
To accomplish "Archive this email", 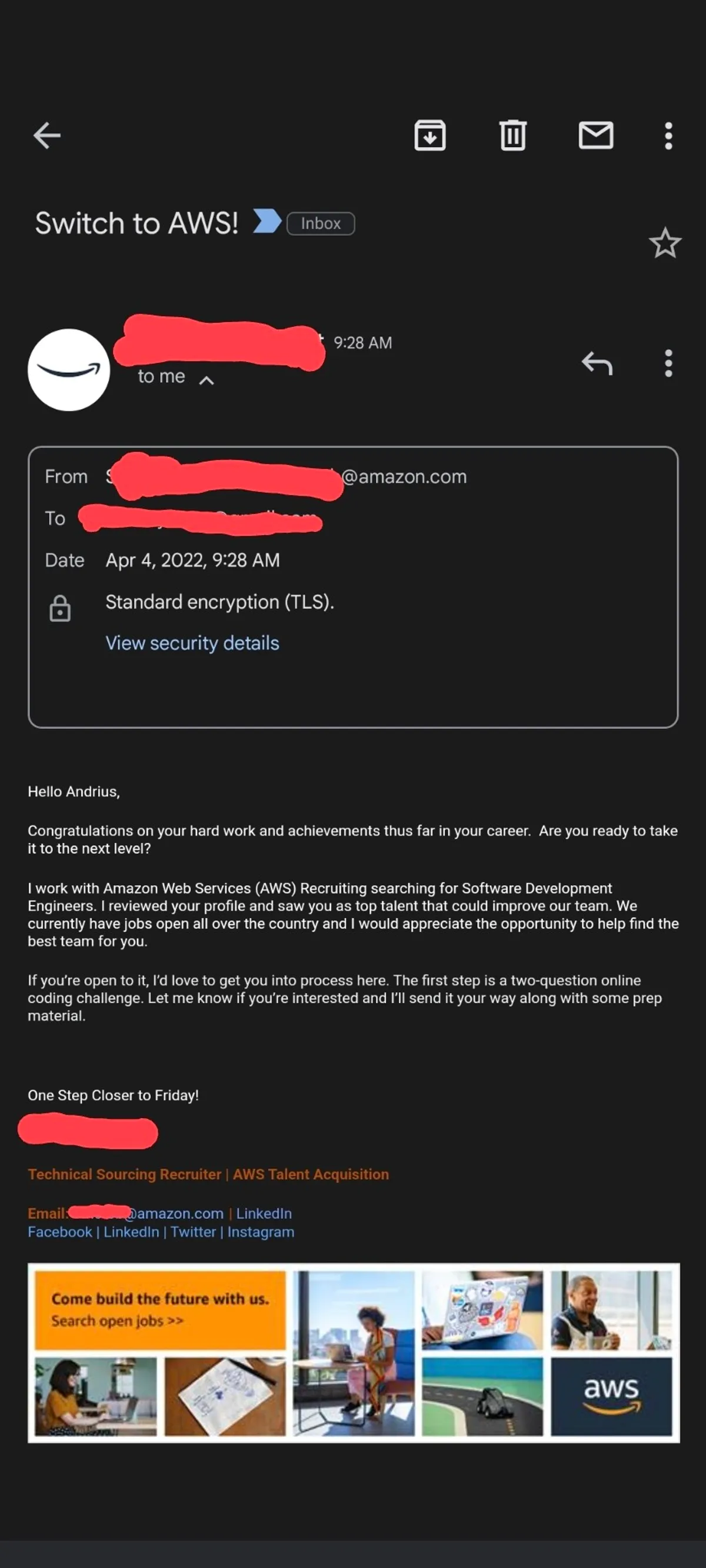I will point(430,135).
